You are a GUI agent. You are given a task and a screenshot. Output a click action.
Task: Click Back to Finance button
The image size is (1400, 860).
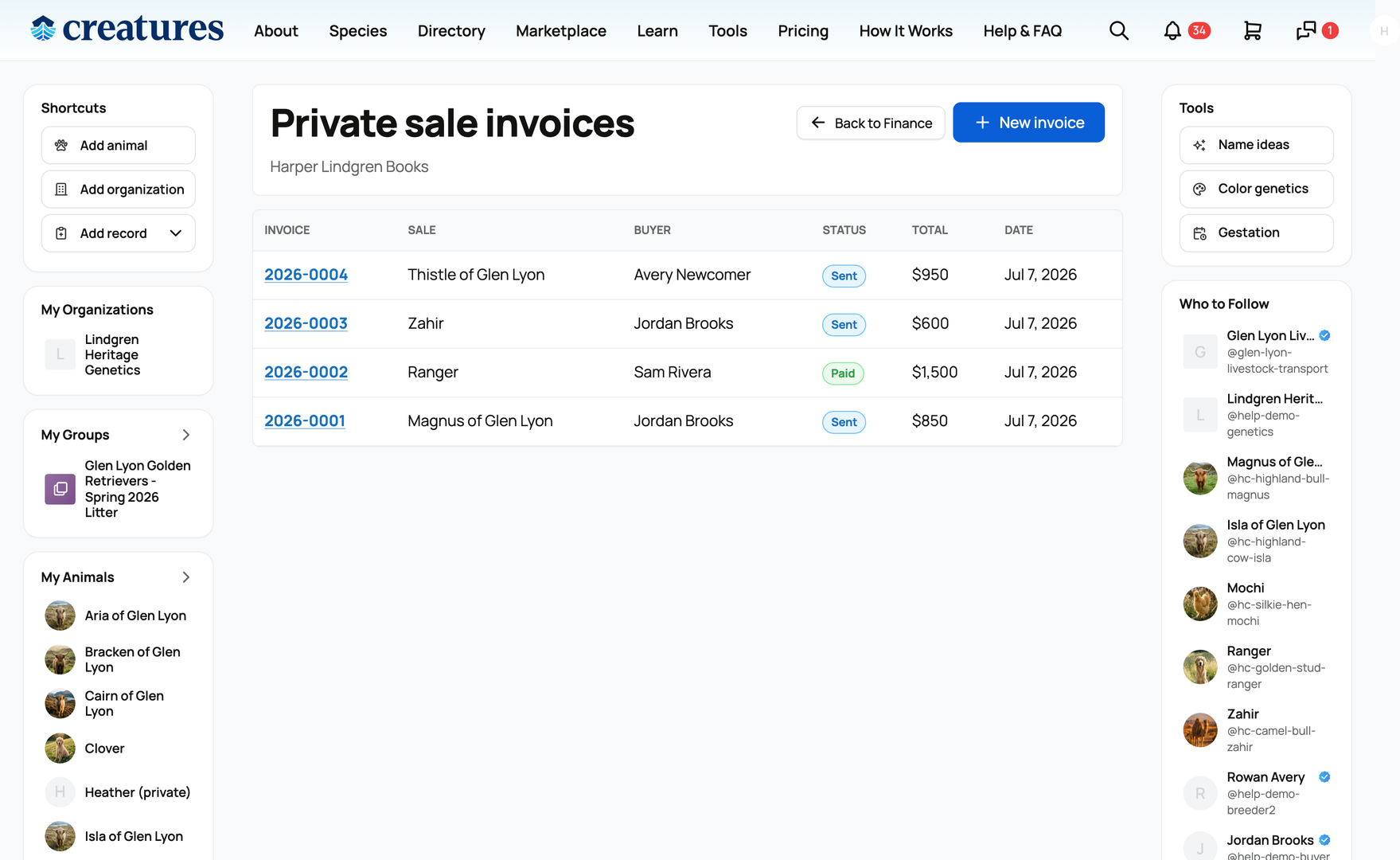871,123
